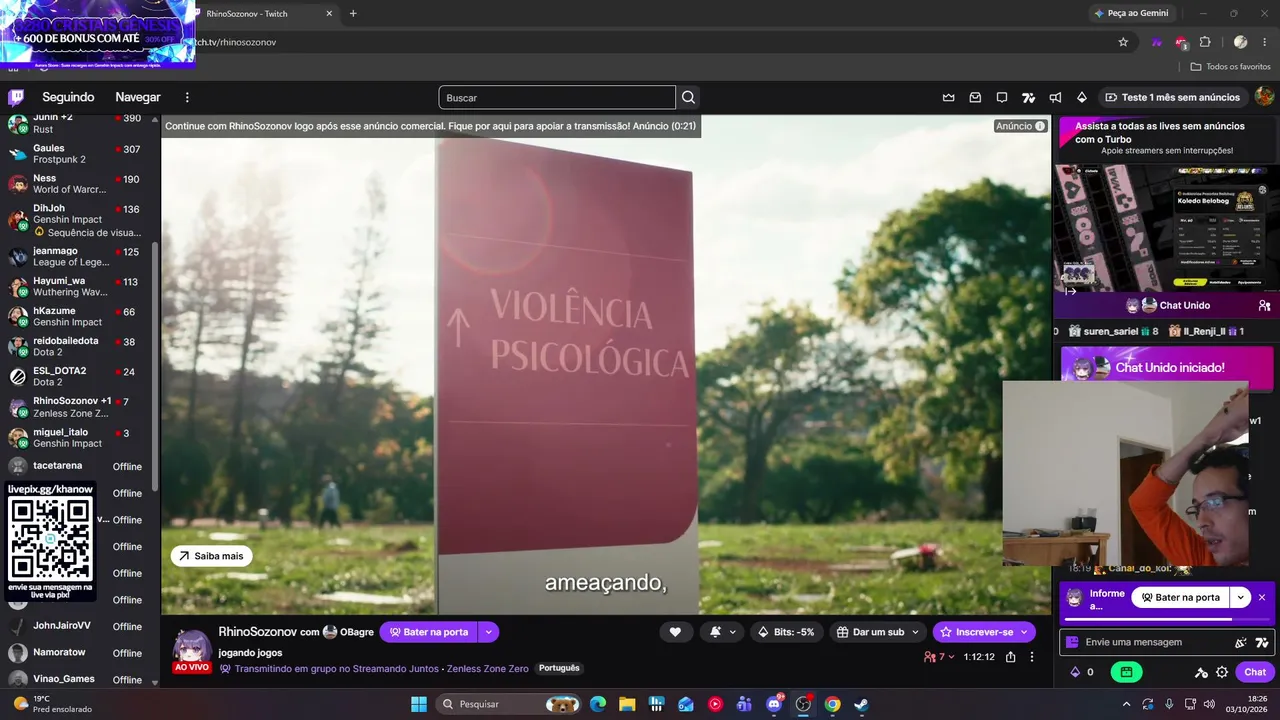Open the Seguindo tab

coord(68,97)
